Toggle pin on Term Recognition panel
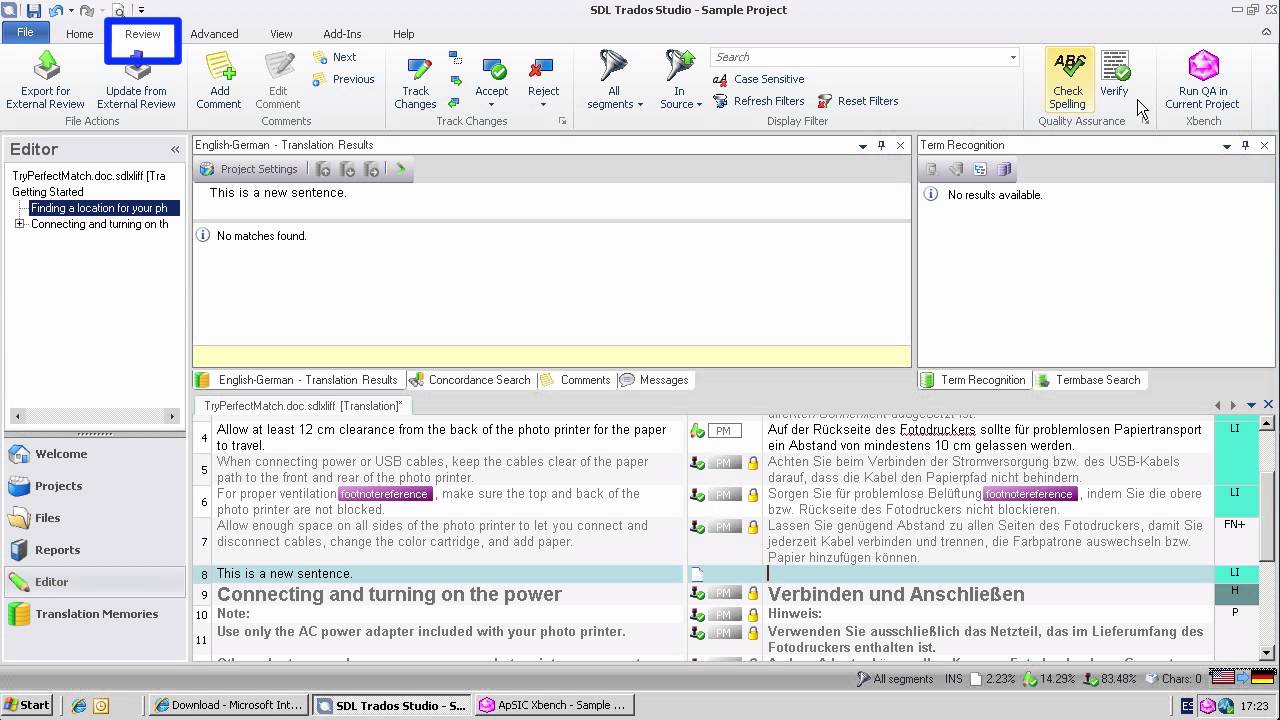Image resolution: width=1280 pixels, height=720 pixels. [1245, 145]
